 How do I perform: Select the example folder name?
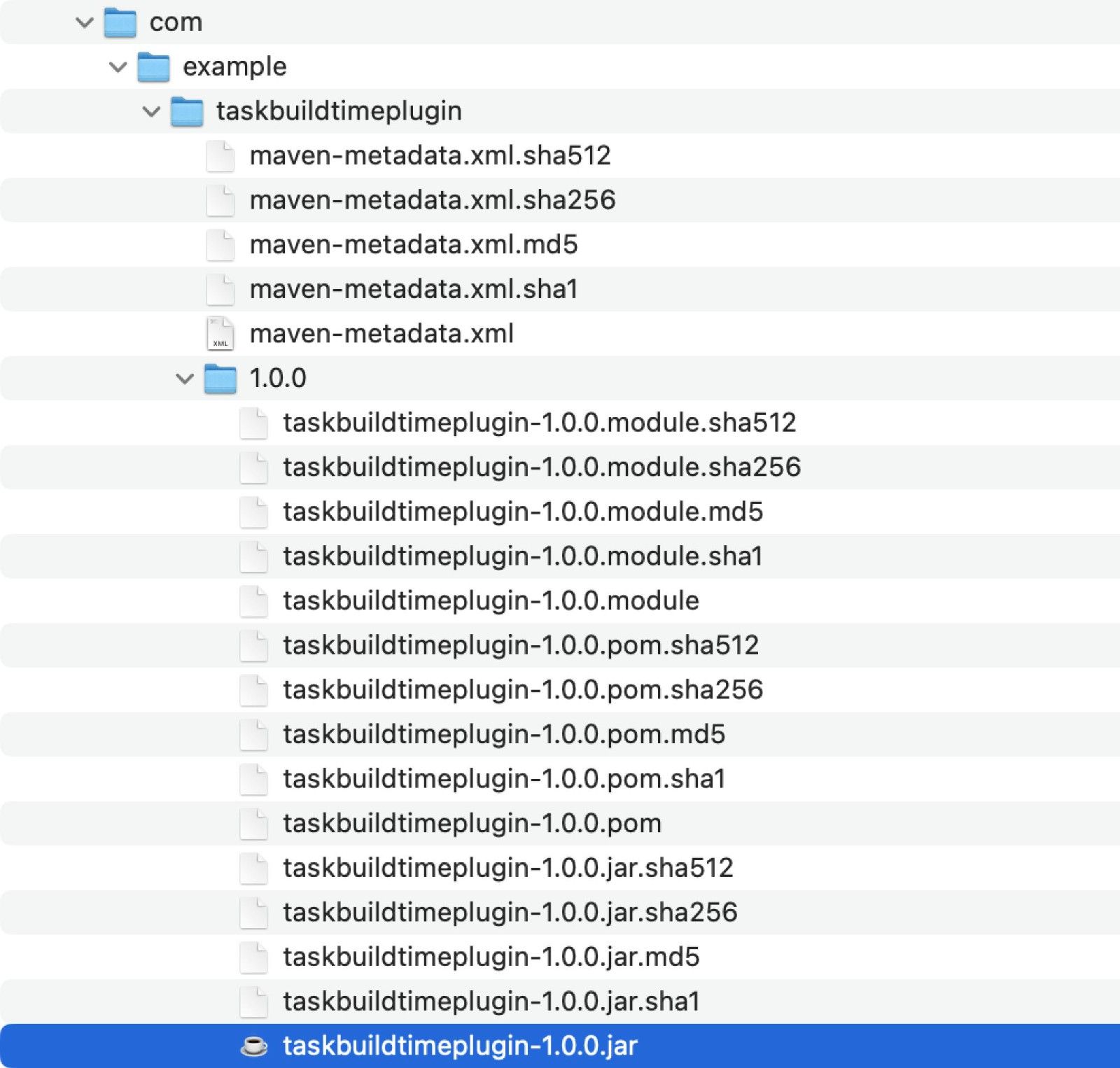(234, 67)
